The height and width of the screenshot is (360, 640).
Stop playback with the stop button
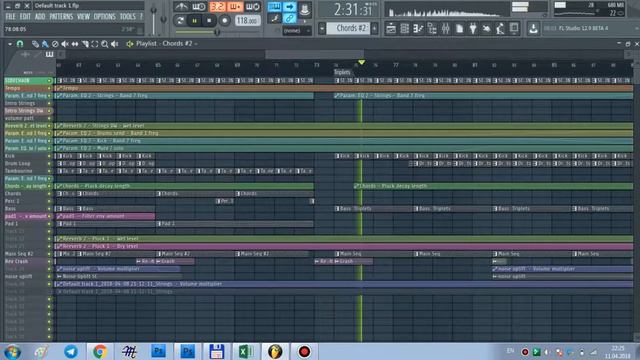tap(209, 20)
